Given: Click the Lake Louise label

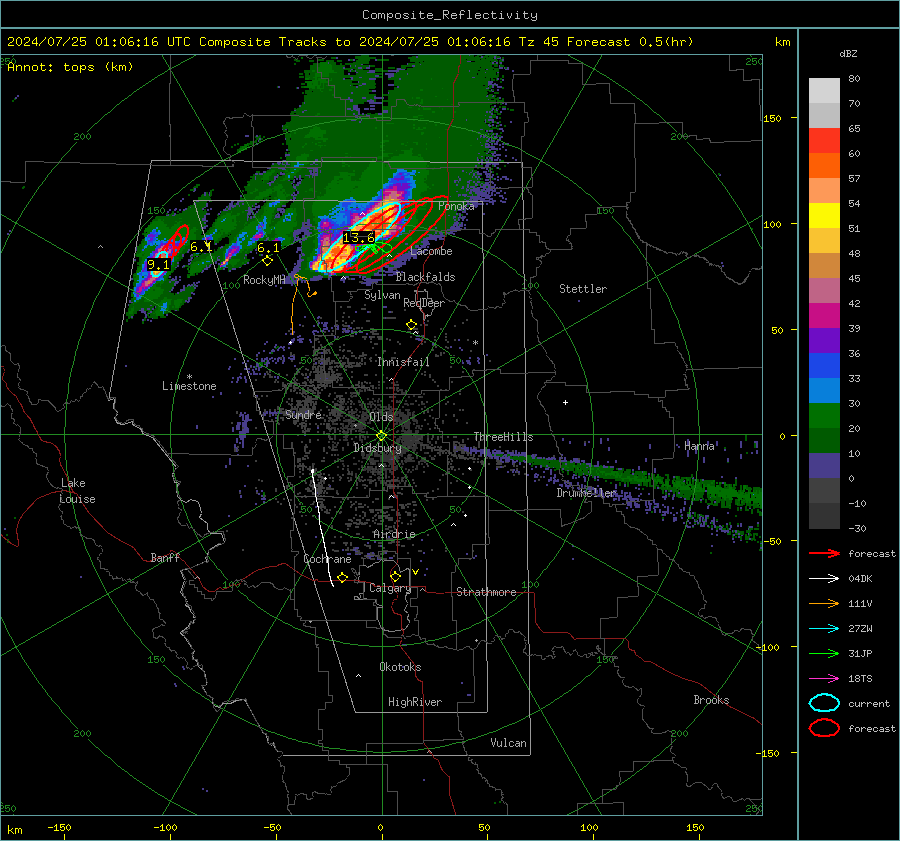Looking at the screenshot, I should tap(78, 491).
